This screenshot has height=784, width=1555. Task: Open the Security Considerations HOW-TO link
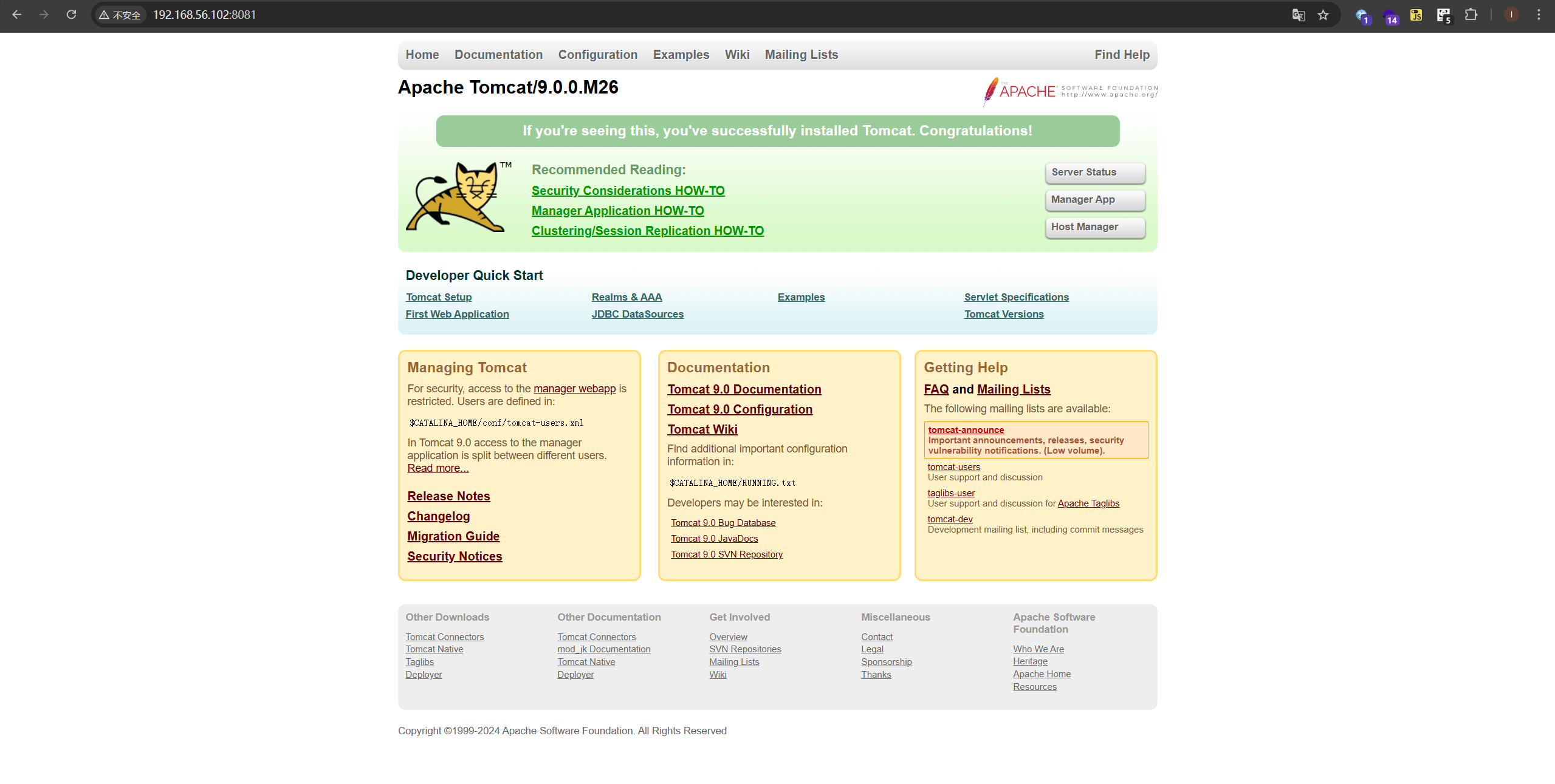(628, 191)
